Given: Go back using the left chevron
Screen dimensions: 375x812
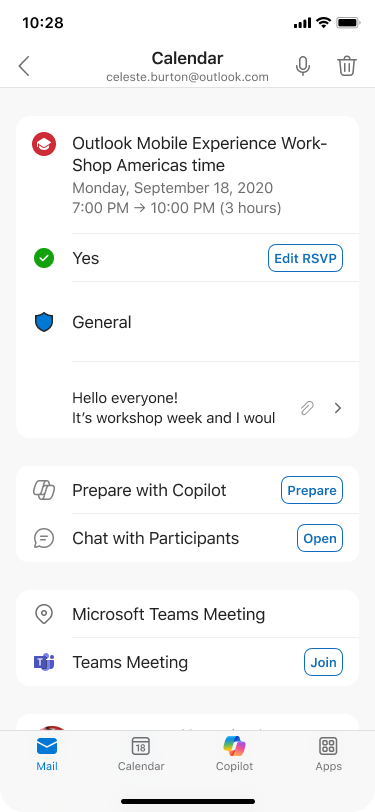Looking at the screenshot, I should (24, 66).
